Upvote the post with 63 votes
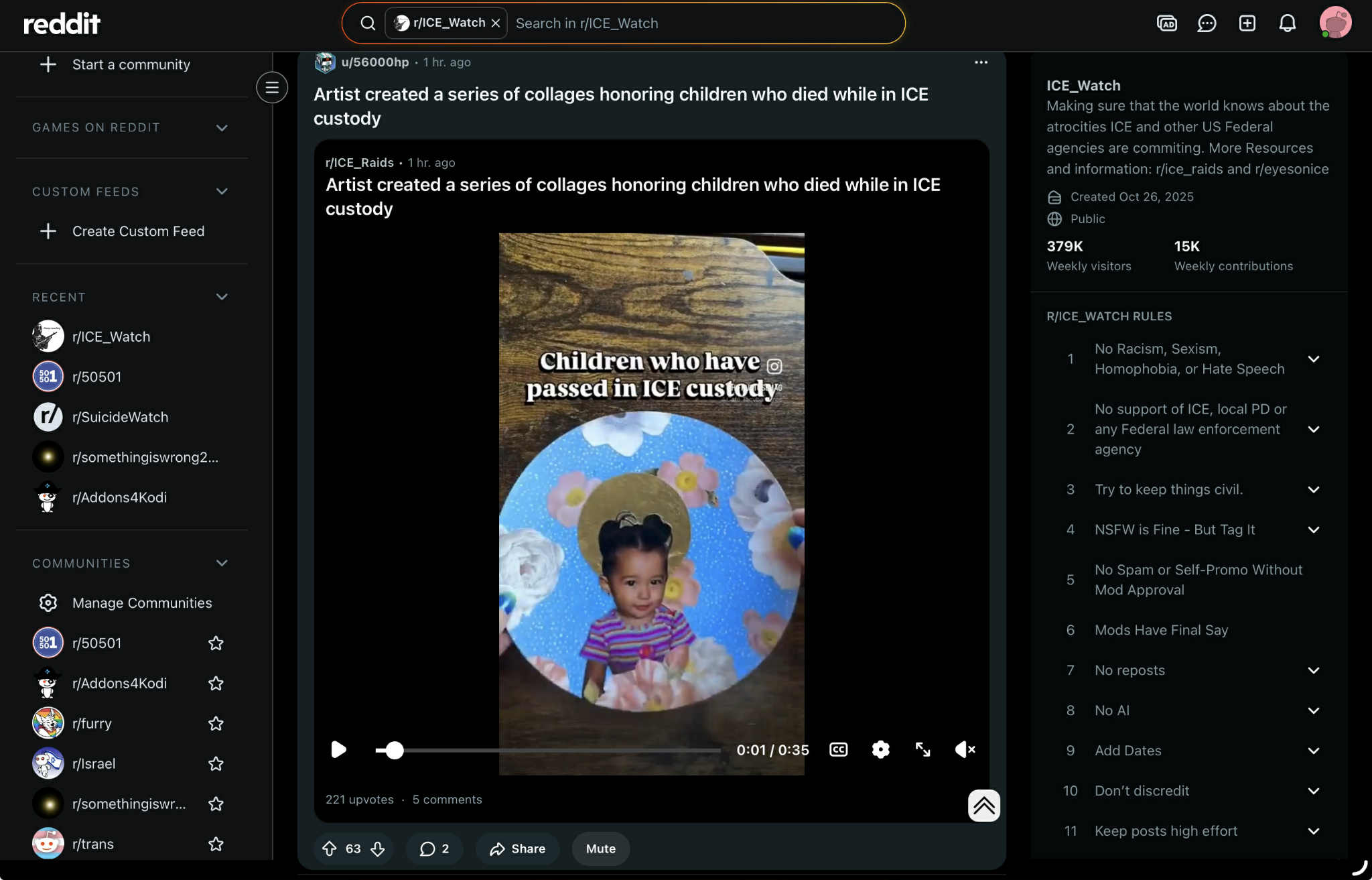 coord(330,848)
